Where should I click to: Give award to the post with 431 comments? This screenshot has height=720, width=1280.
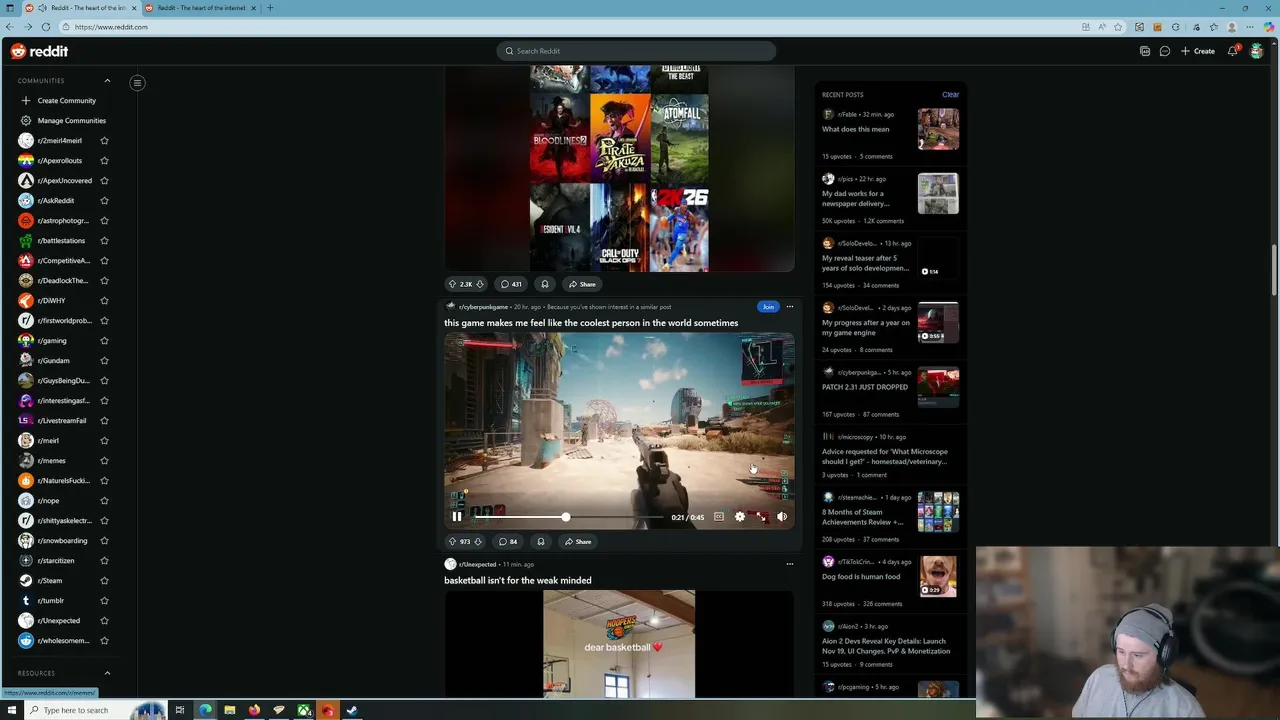pos(545,284)
